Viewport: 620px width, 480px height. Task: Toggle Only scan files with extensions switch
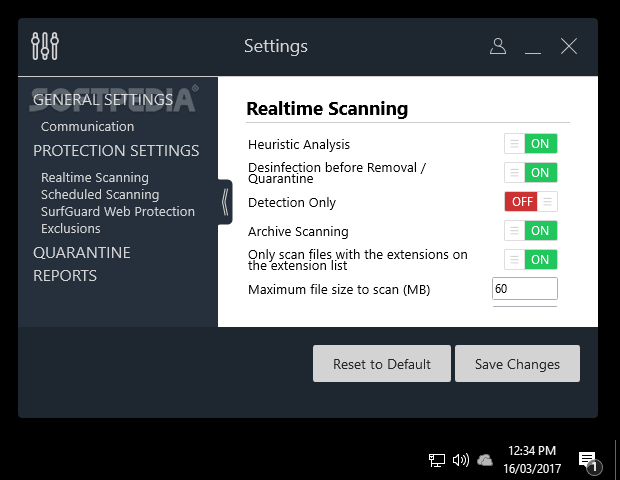pos(531,259)
